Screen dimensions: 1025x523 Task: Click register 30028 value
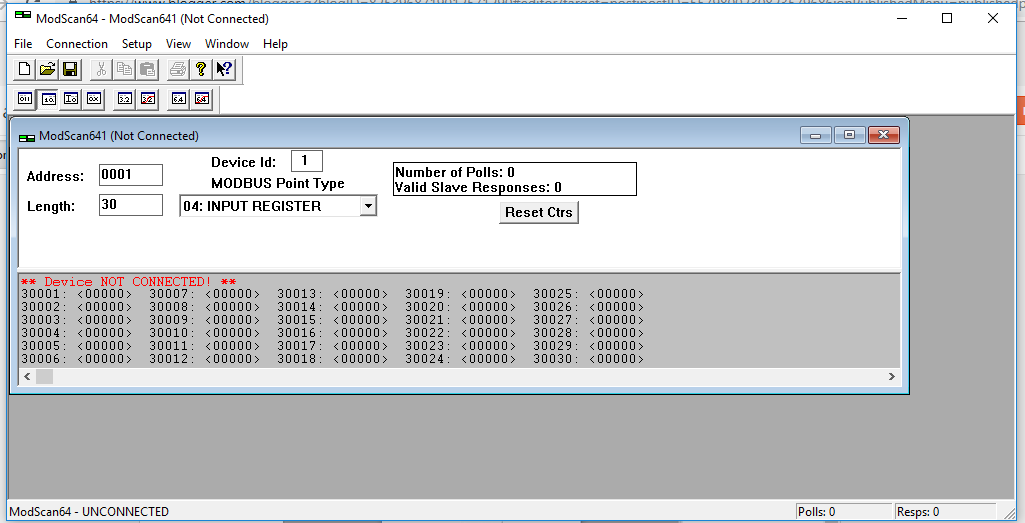[617, 333]
